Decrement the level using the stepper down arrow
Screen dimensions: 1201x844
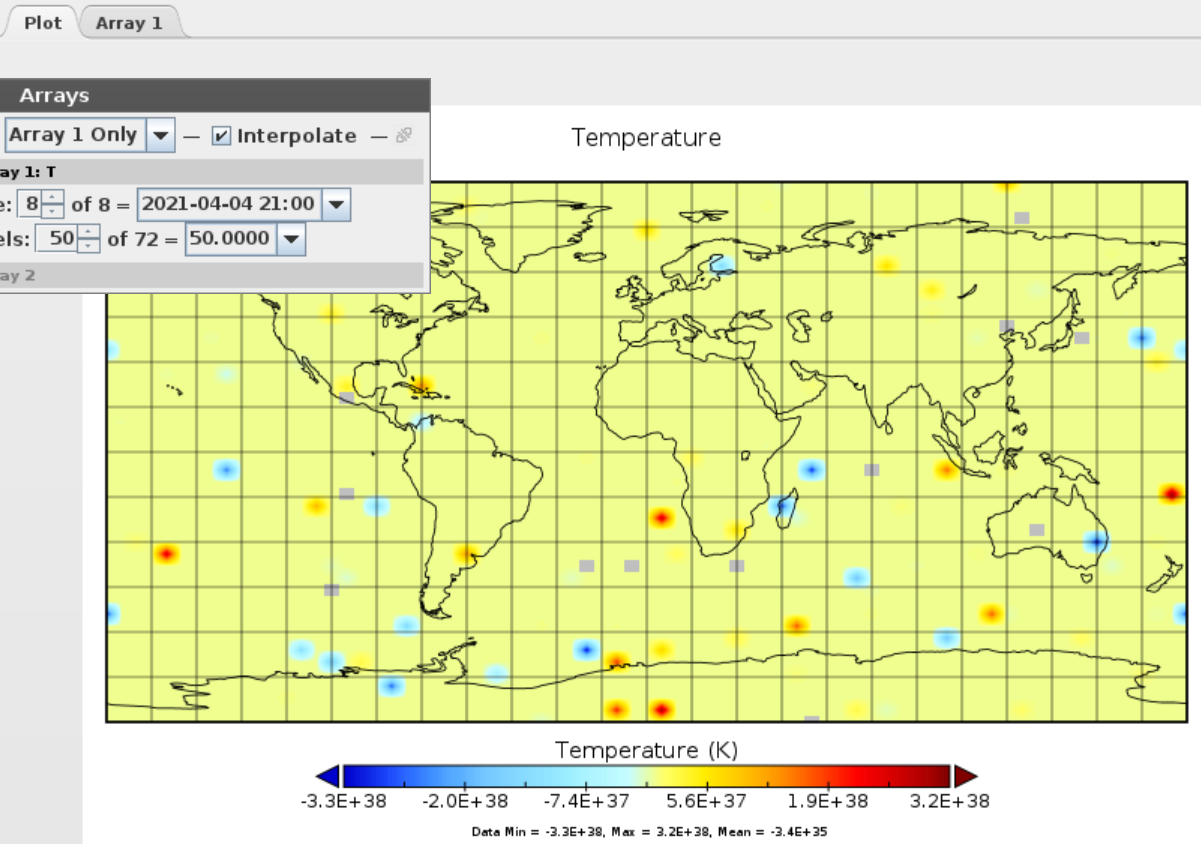(x=89, y=244)
